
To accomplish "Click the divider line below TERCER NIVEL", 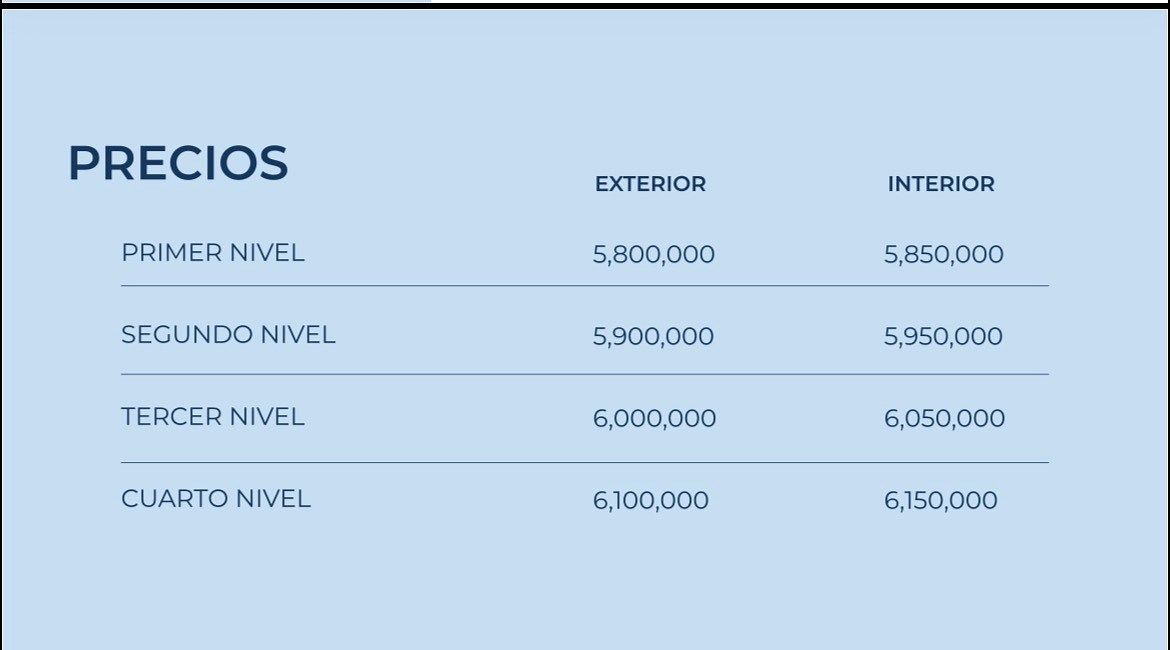I will tap(584, 463).
